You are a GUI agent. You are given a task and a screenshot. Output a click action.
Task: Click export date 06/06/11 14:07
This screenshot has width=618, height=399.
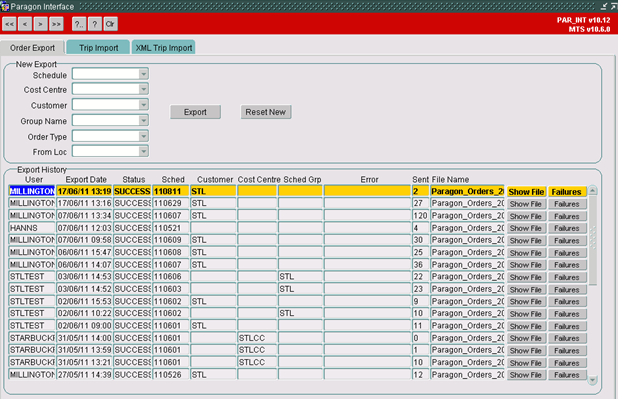click(x=84, y=265)
